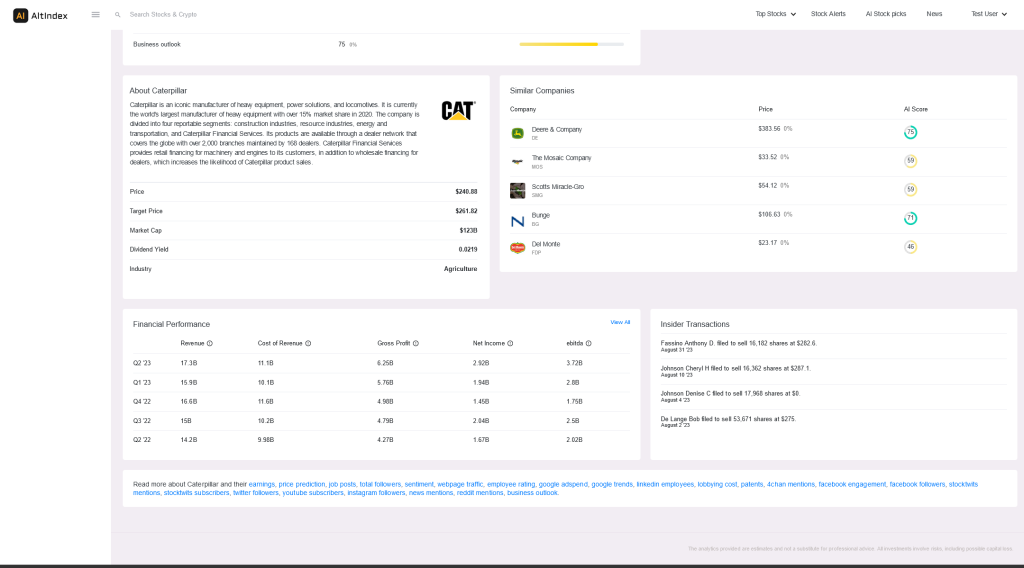The image size is (1024, 568).
Task: Open the job posts link
Action: 342,484
